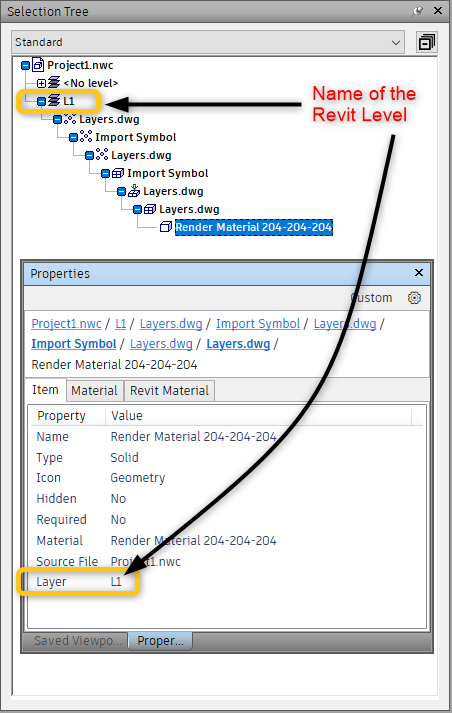
Task: Close the Properties panel
Action: pos(419,272)
